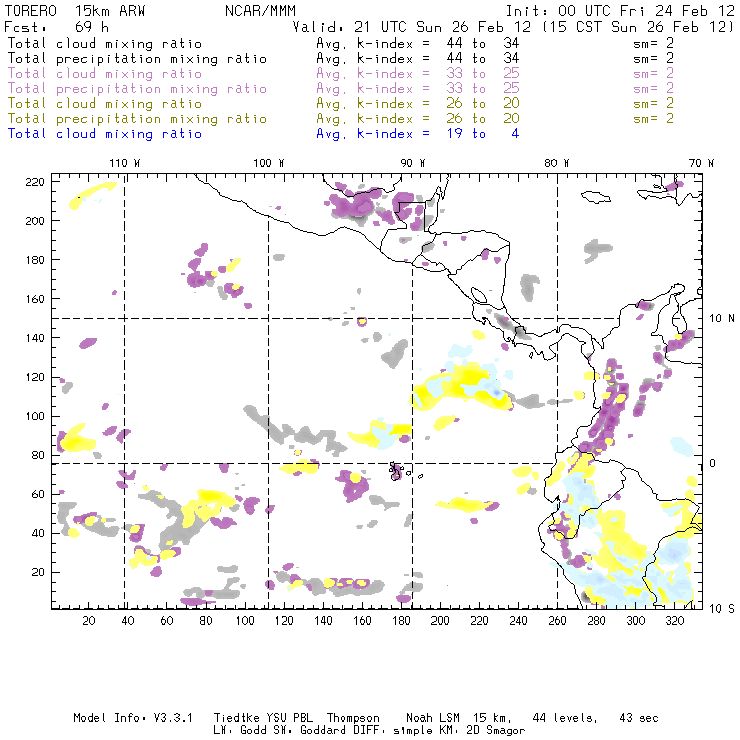Click the Galapagos Islands outline on the map
Viewport: 740px width, 740px height.
(398, 470)
